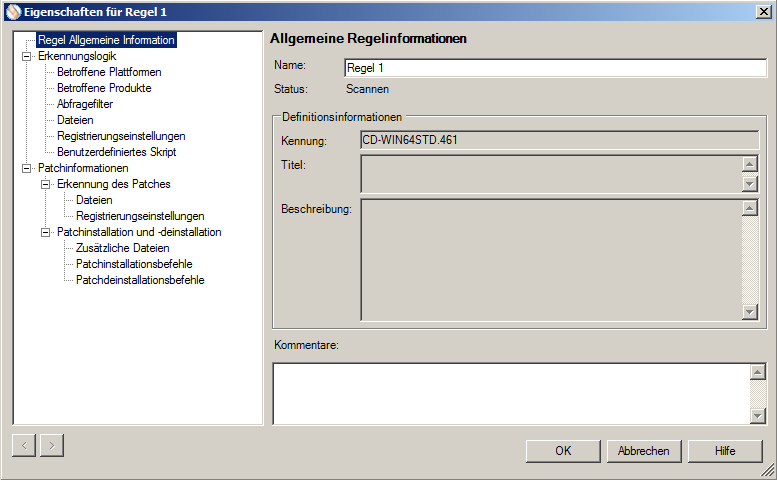Image resolution: width=777 pixels, height=480 pixels.
Task: Click the application icon in title bar
Action: point(13,12)
